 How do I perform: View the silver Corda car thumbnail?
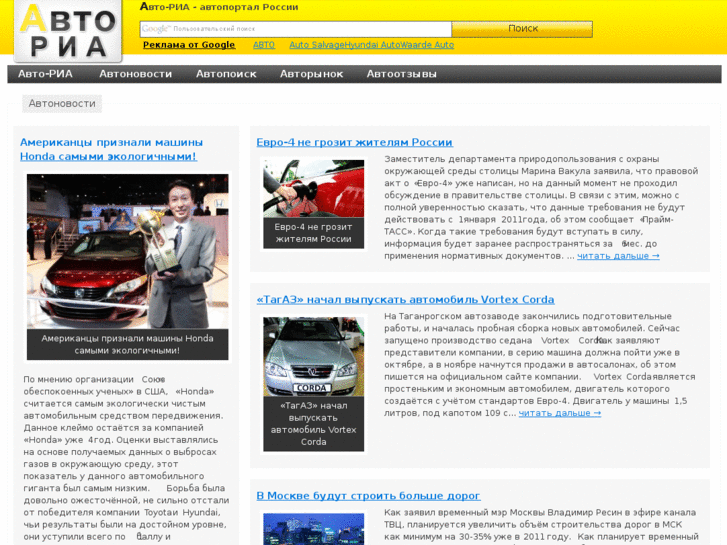313,357
